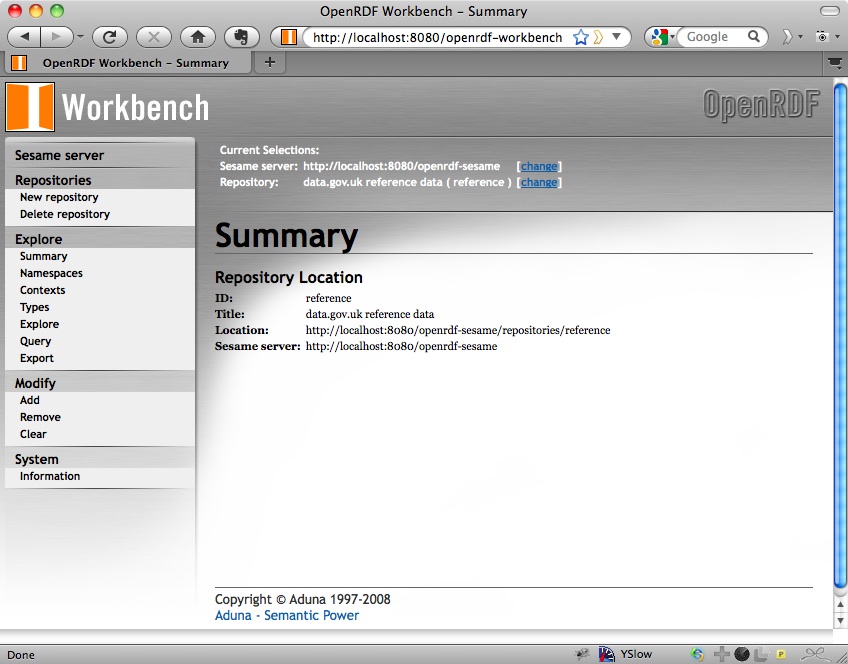Open the Sesame server section

[59, 155]
